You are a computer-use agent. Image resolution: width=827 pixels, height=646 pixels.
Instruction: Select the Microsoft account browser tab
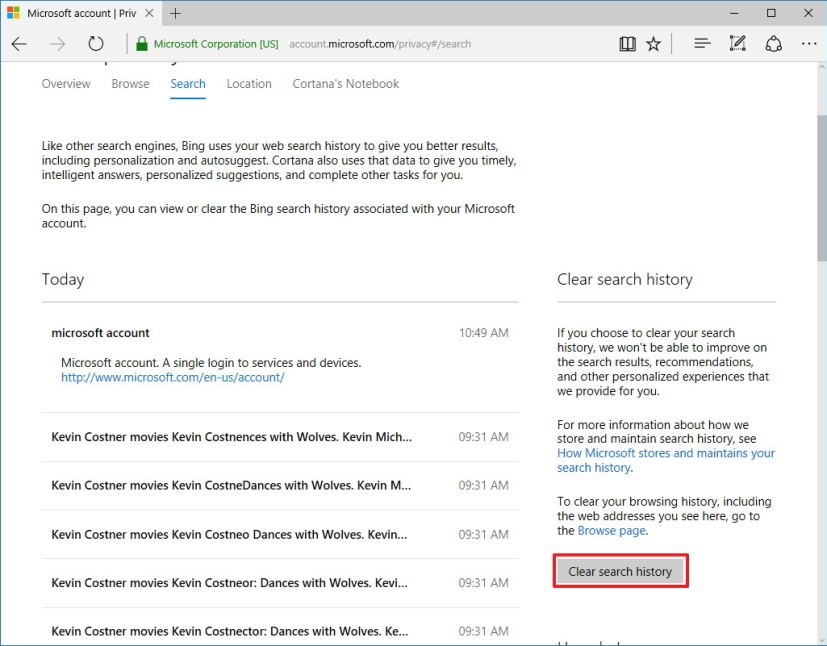click(x=81, y=13)
